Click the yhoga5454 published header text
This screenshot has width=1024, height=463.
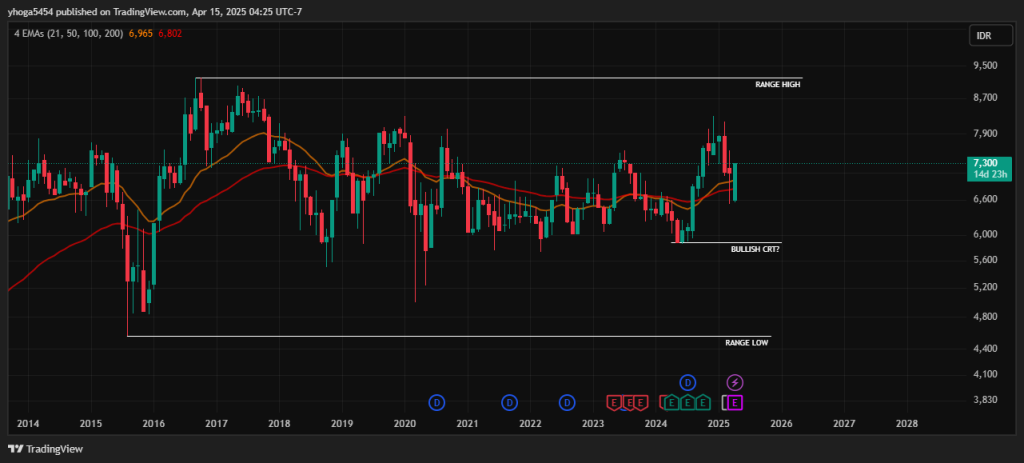click(x=154, y=12)
